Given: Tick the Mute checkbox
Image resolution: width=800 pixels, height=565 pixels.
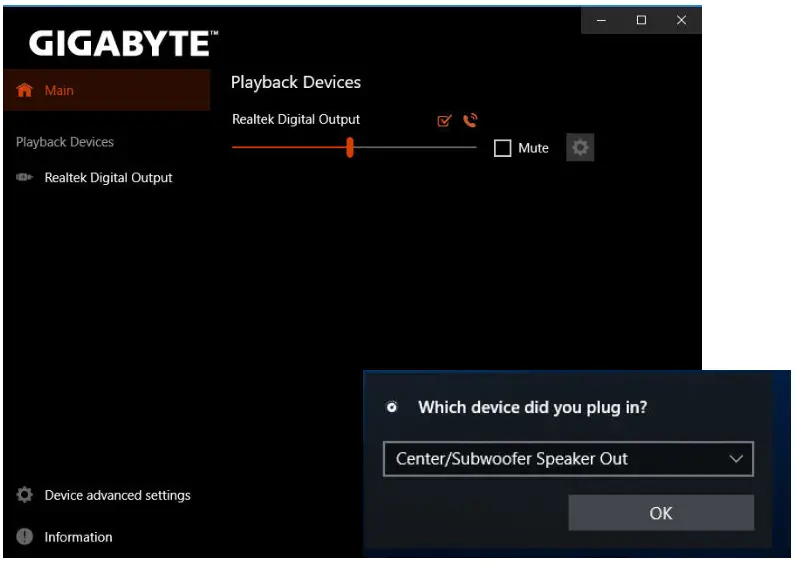Looking at the screenshot, I should pyautogui.click(x=503, y=148).
